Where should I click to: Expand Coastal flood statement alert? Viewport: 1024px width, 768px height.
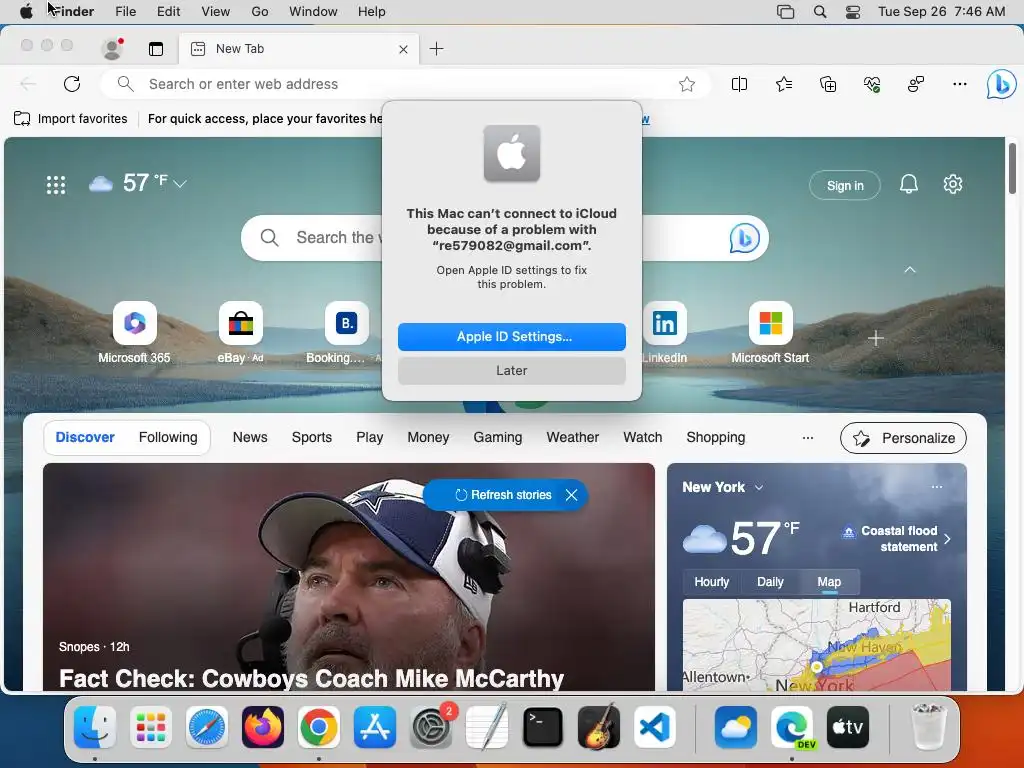[x=899, y=539]
